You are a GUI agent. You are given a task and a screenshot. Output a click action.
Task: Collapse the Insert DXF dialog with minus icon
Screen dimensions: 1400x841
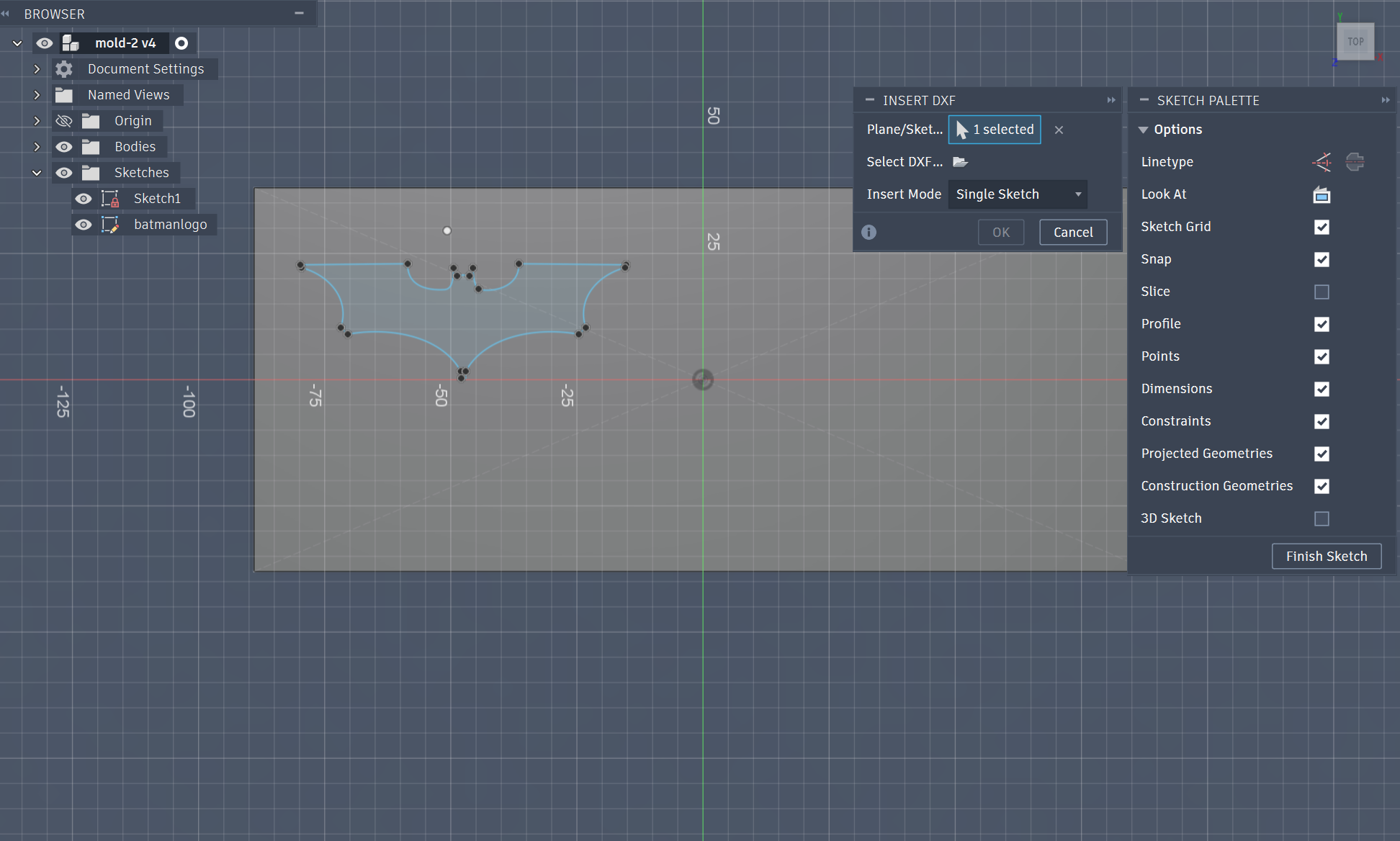pyautogui.click(x=869, y=100)
